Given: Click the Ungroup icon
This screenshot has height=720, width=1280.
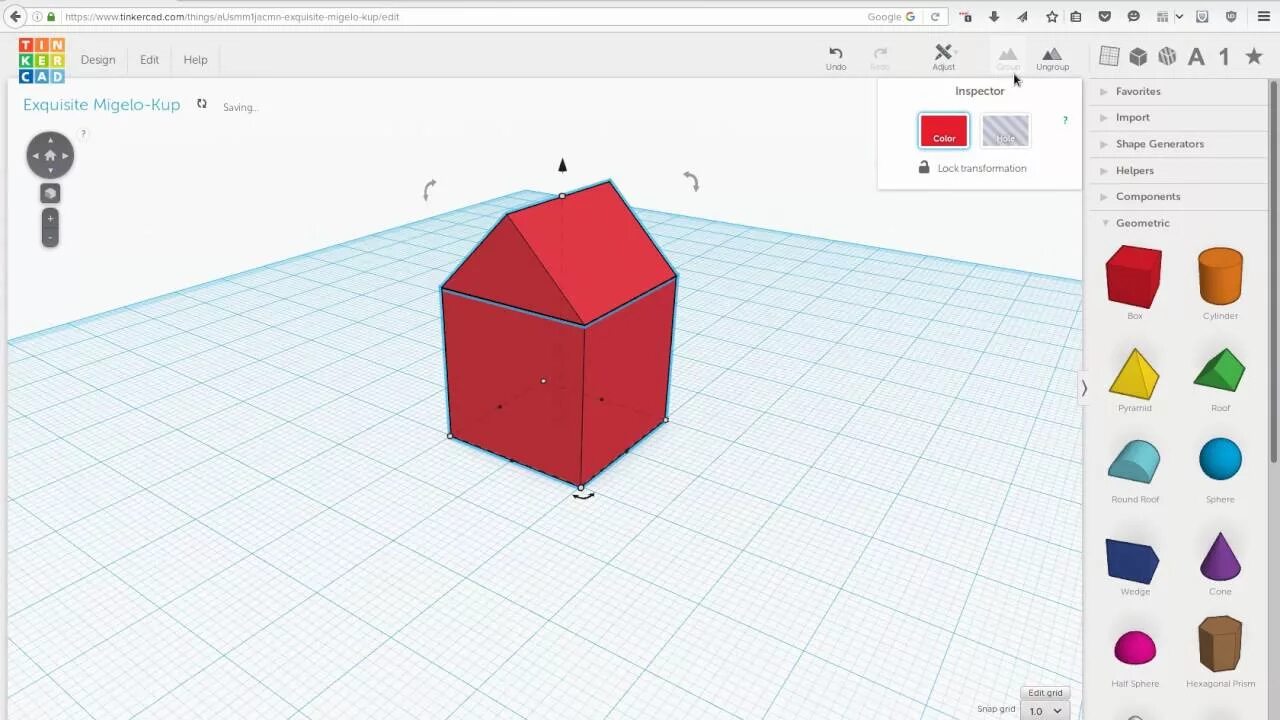Looking at the screenshot, I should pos(1052,58).
